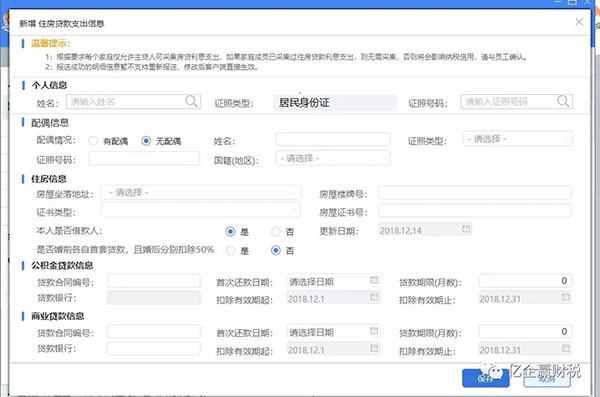600x397 pixels.
Task: Expand the spouse 证照类型 dropdown
Action: (x=518, y=139)
